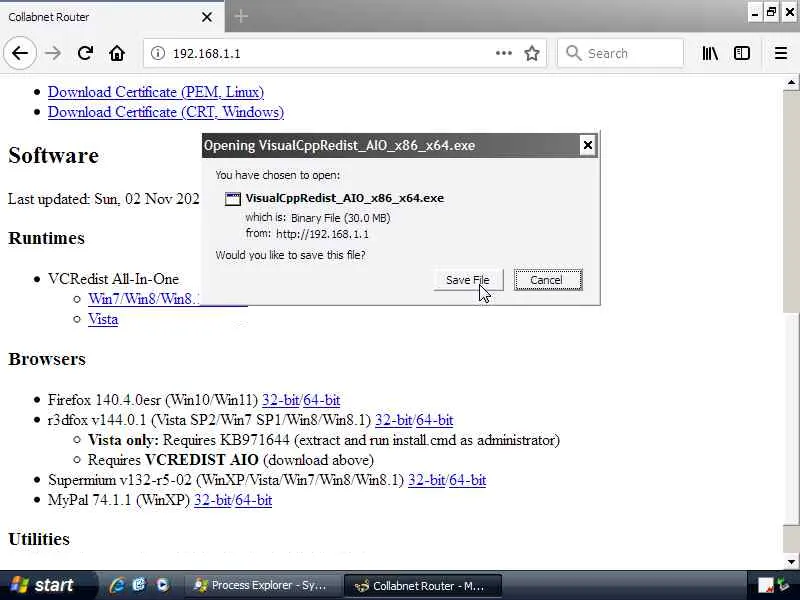This screenshot has width=800, height=600.
Task: Bookmark this page with the star
Action: coord(532,53)
